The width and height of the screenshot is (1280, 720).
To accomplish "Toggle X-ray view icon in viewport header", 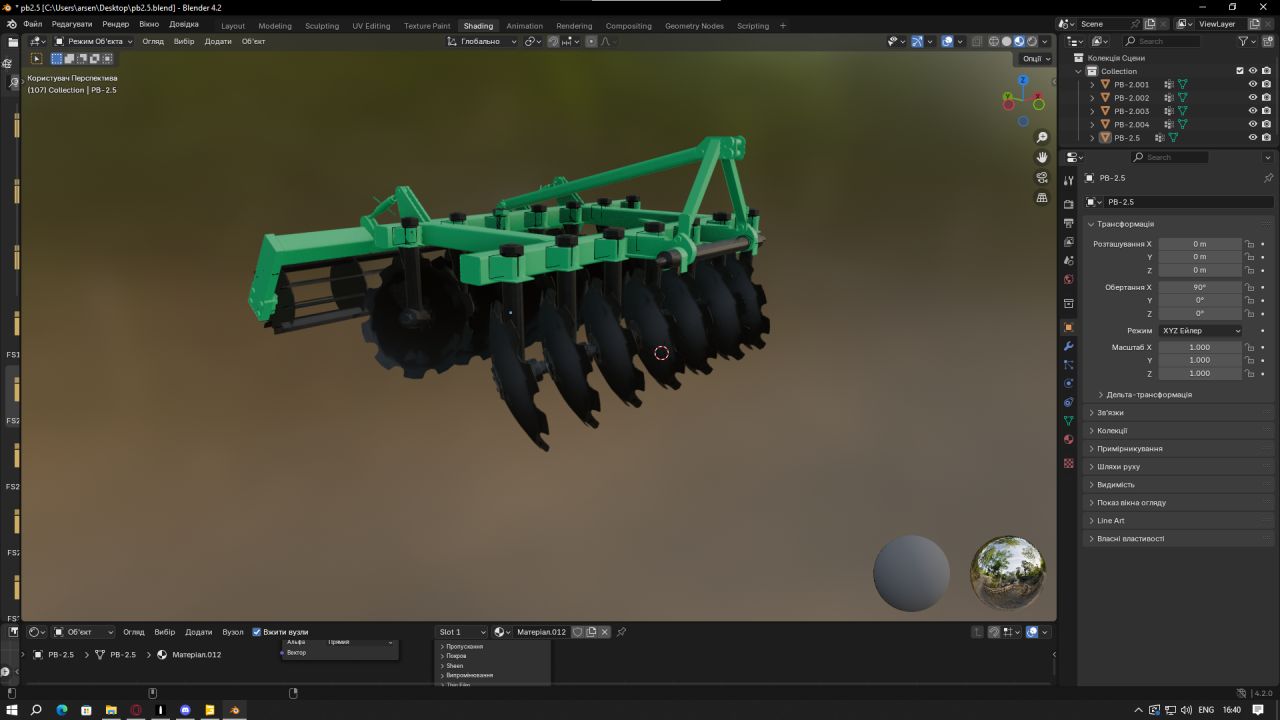I will click(x=976, y=41).
